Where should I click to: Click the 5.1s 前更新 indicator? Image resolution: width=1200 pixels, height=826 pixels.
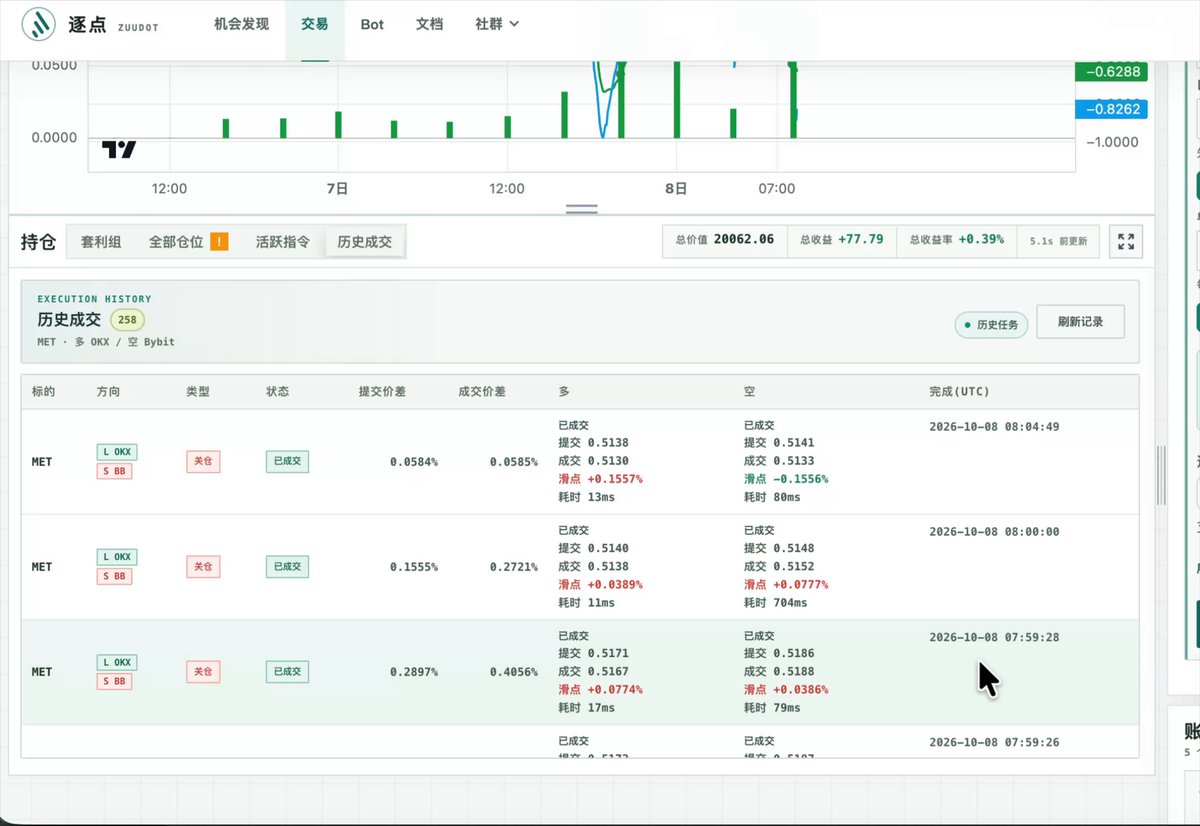pos(1058,241)
